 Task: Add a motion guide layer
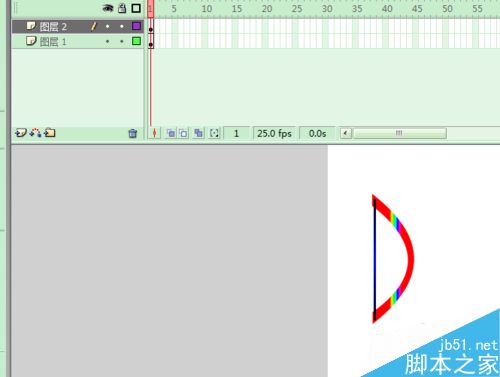(x=35, y=133)
